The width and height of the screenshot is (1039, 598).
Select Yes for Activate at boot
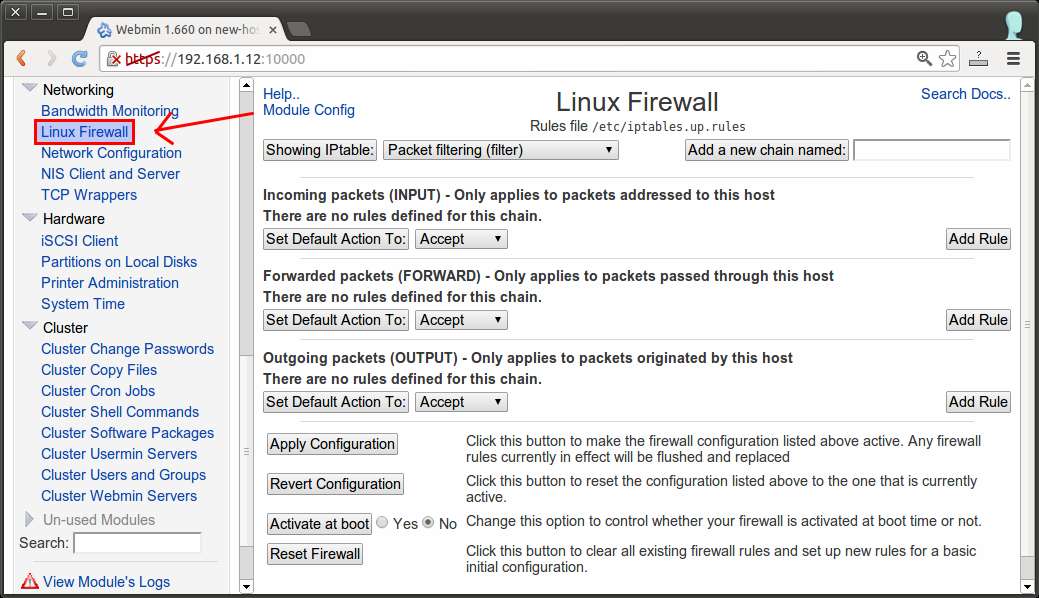382,522
